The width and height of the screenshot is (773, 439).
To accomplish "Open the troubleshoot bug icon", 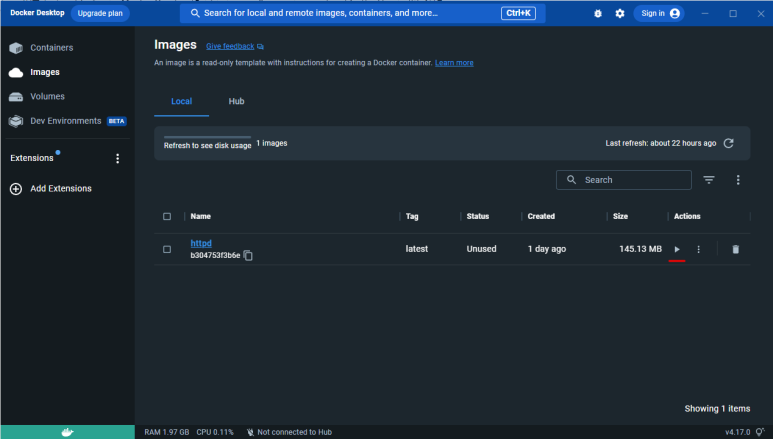I will (598, 13).
